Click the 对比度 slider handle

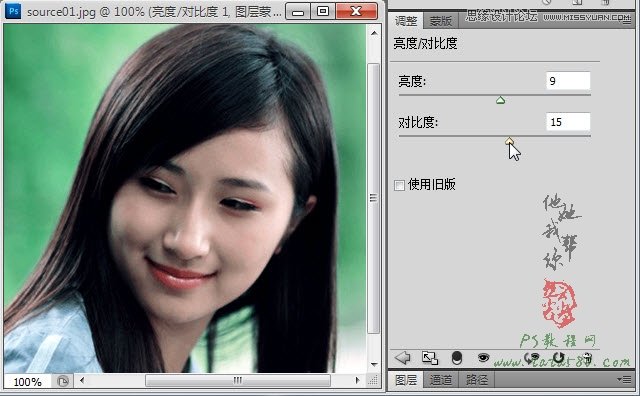coord(509,141)
